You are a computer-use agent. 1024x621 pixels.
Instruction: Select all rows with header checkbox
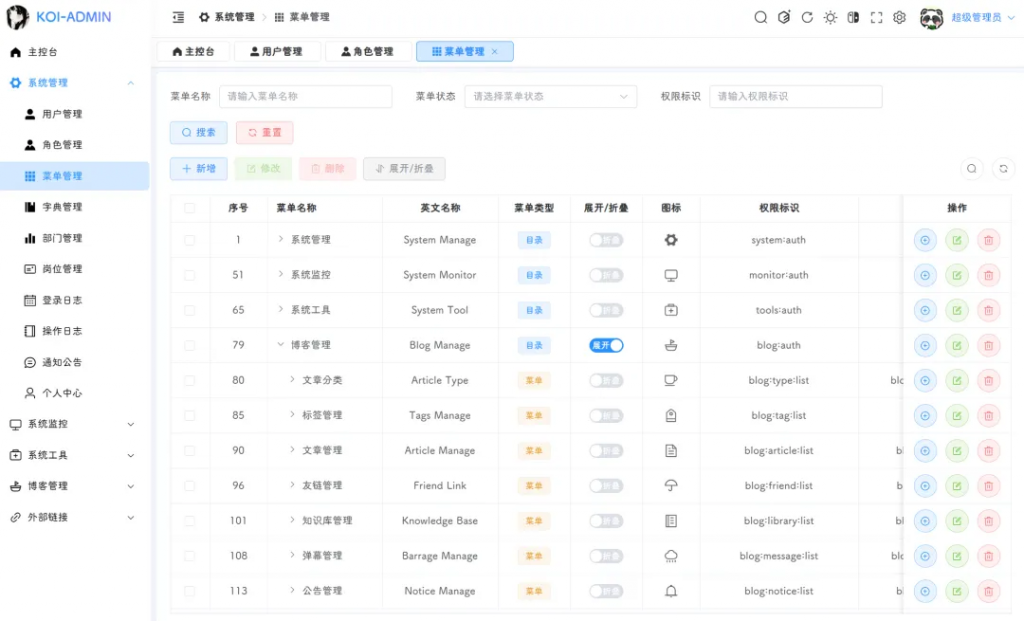189,208
